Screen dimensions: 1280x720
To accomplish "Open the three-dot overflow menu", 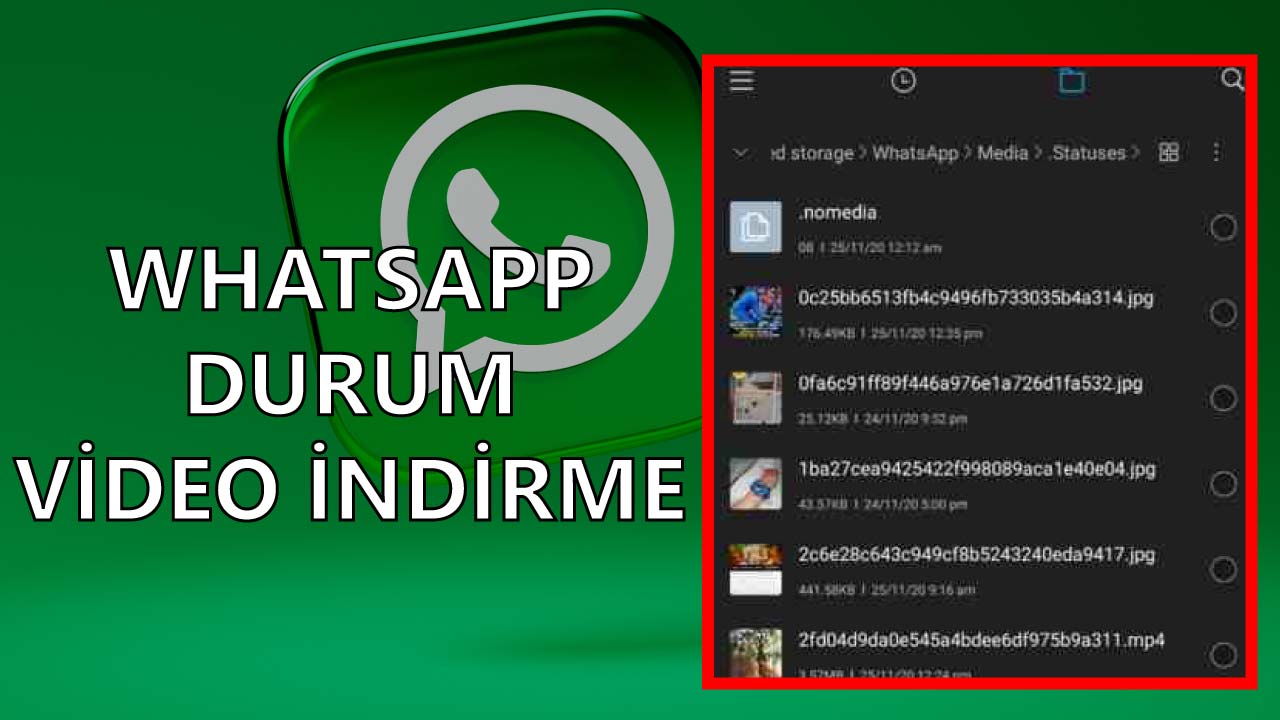I will point(1216,152).
